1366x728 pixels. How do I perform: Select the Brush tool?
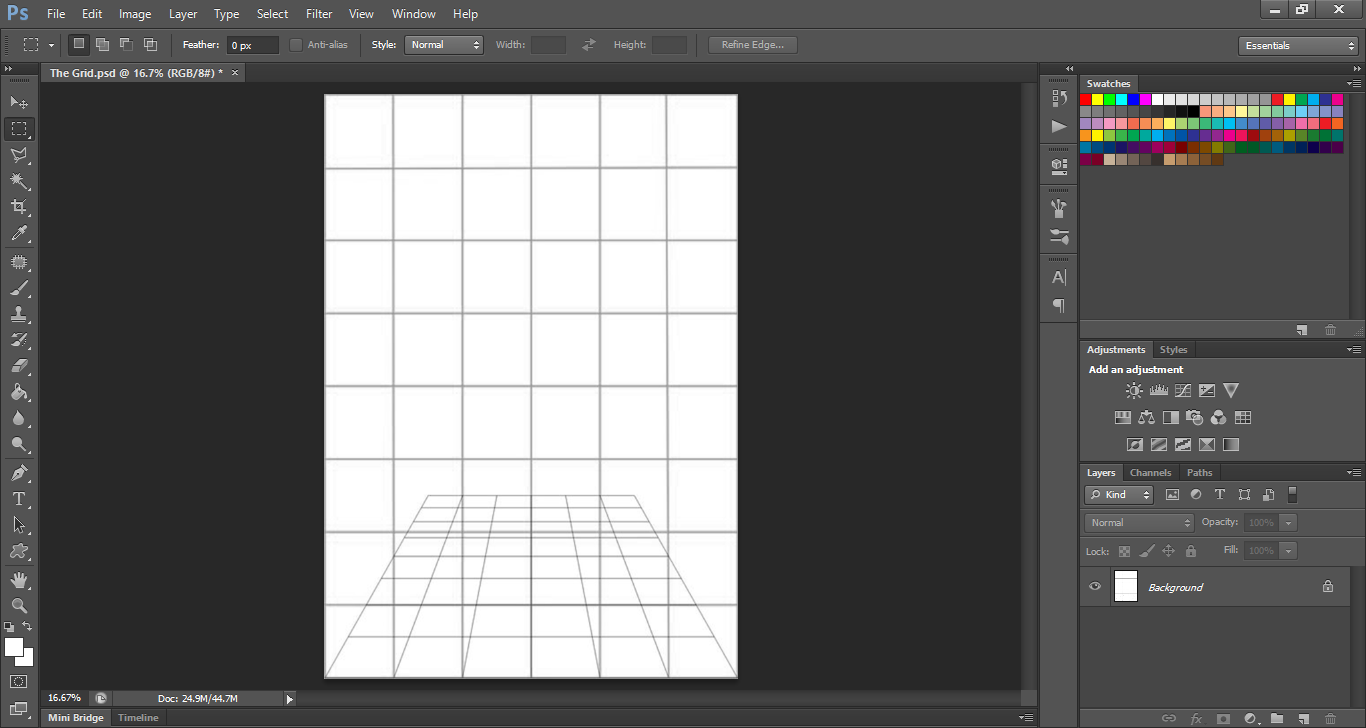coord(19,288)
